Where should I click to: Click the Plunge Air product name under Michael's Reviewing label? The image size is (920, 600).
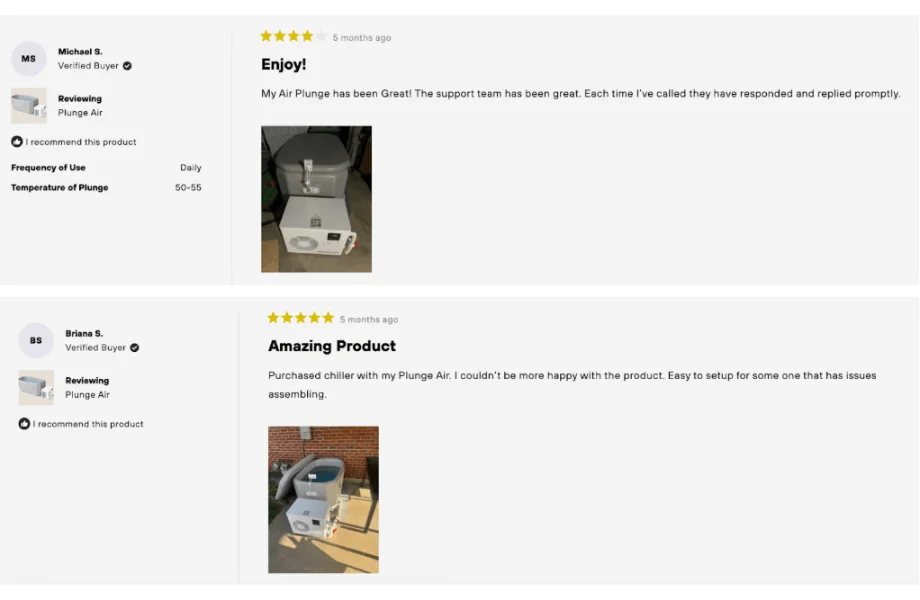tap(82, 112)
